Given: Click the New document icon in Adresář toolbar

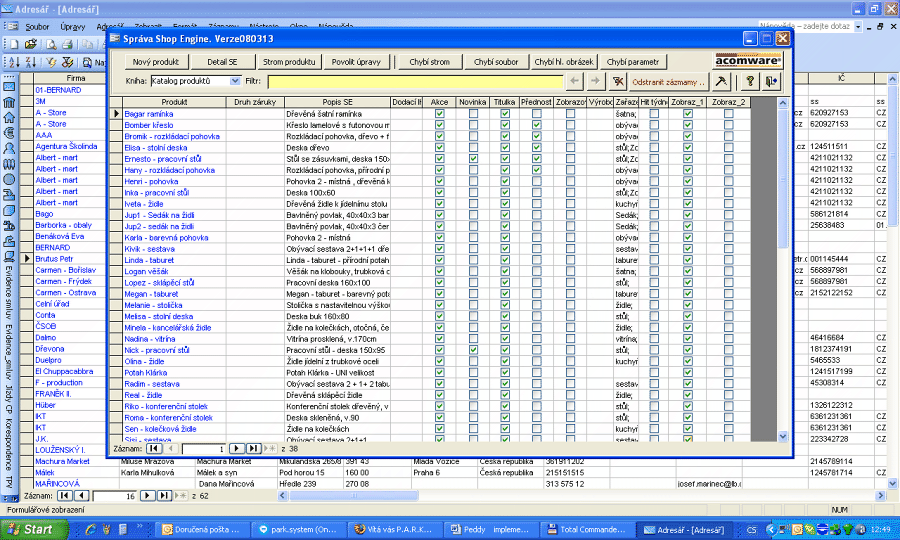Looking at the screenshot, I should 14,44.
